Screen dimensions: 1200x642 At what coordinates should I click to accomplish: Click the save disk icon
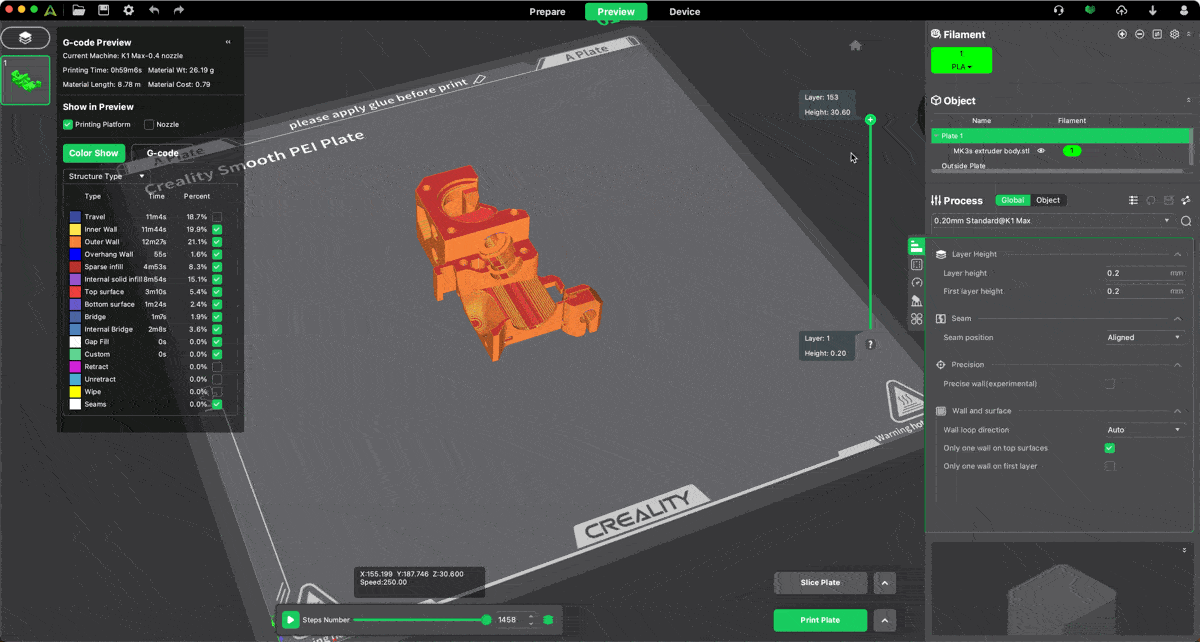[103, 11]
